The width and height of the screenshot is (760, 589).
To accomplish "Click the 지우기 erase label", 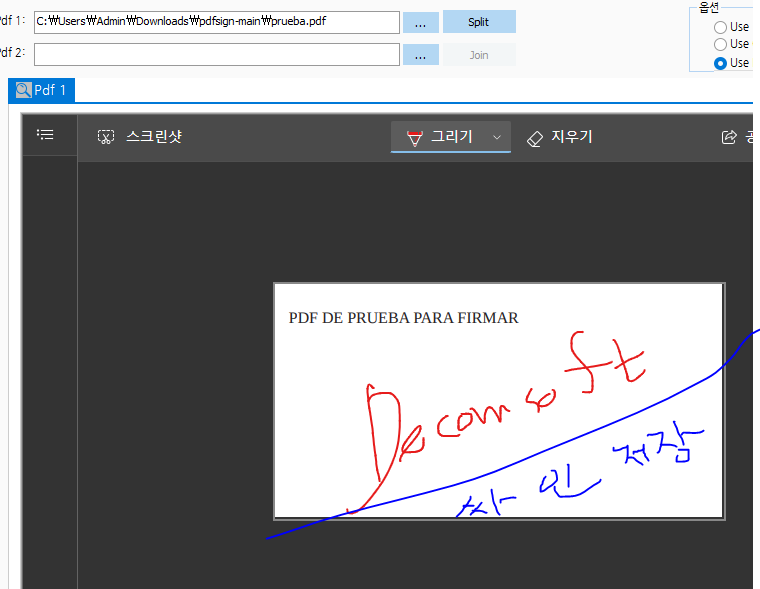I will click(571, 137).
